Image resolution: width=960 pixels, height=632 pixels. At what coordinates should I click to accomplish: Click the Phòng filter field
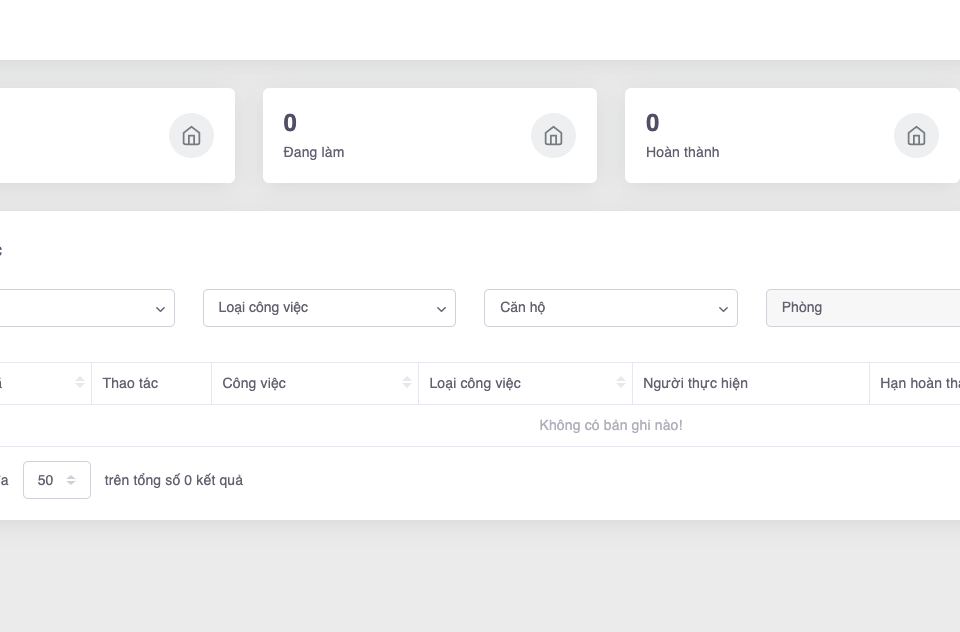862,308
